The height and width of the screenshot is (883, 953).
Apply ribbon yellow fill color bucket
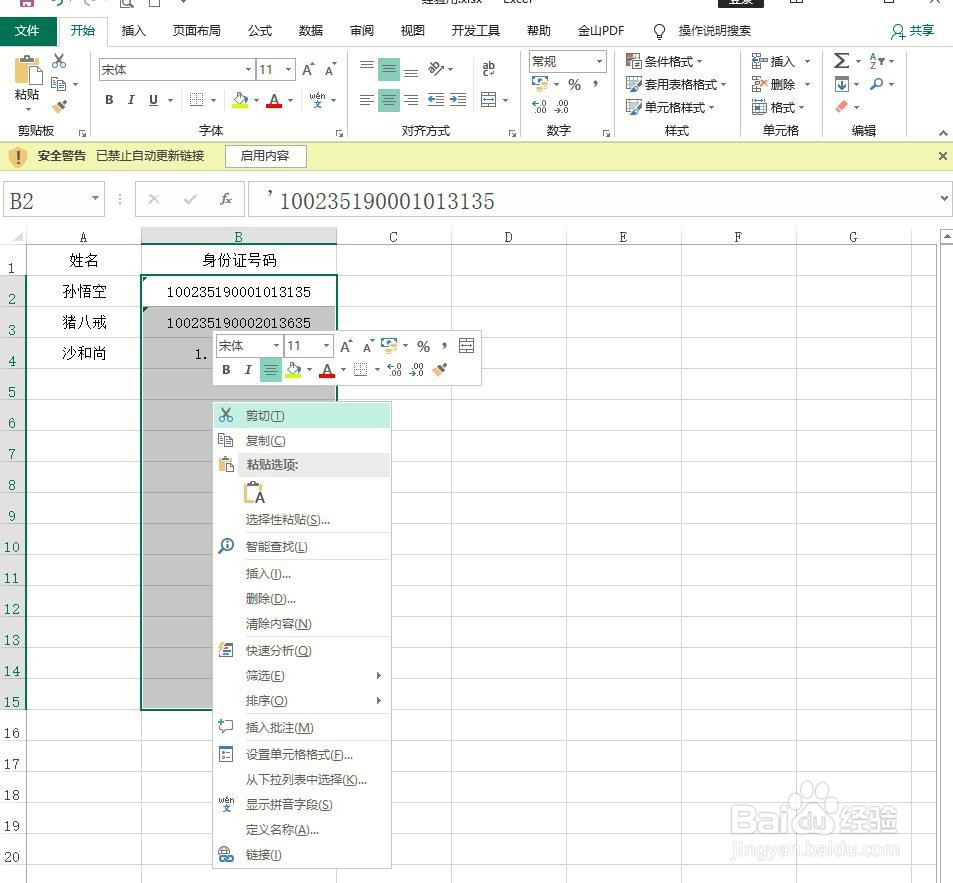tap(241, 100)
